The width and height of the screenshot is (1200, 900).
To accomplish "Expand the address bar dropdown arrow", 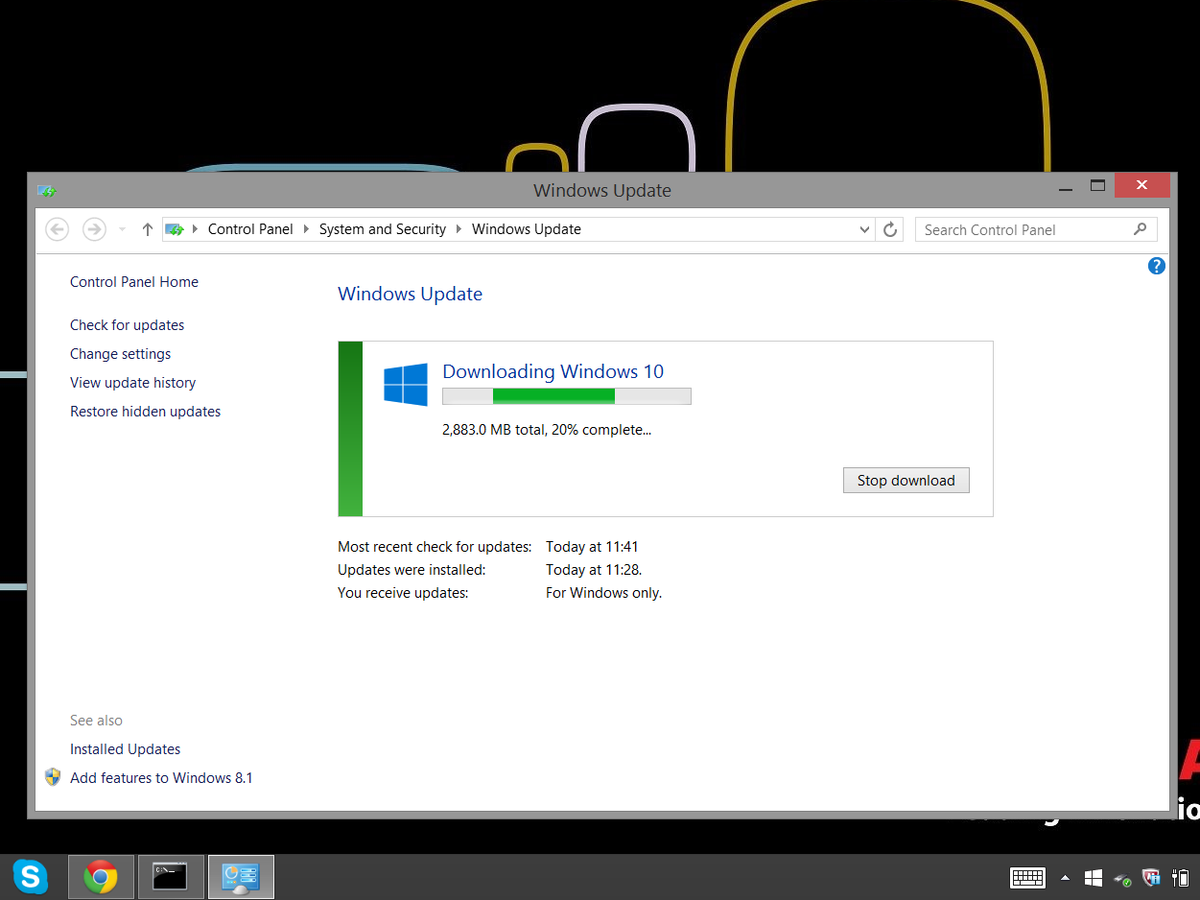I will pos(864,229).
